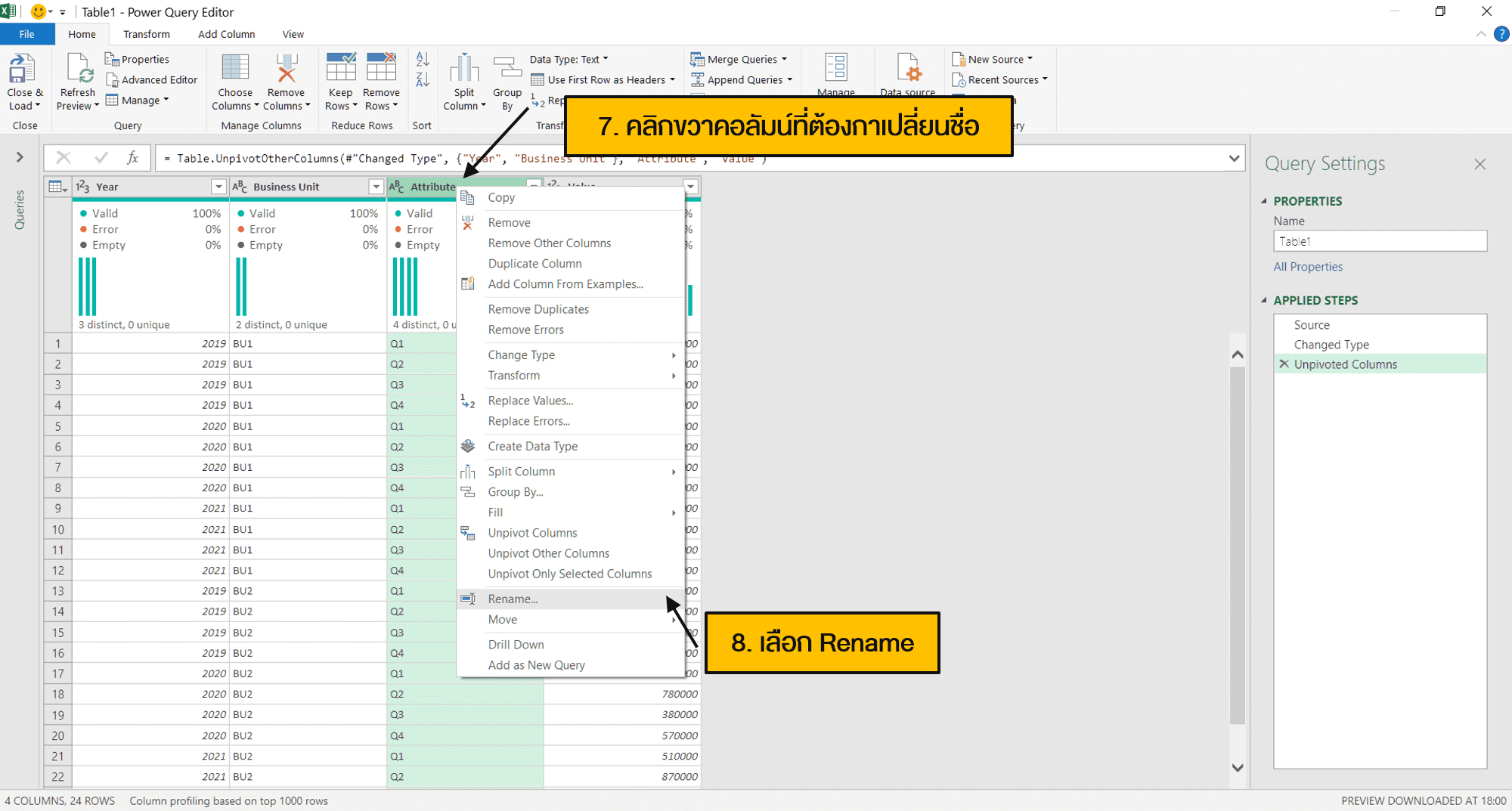This screenshot has width=1512, height=811.
Task: Select the Choose Columns tool
Action: tap(234, 81)
